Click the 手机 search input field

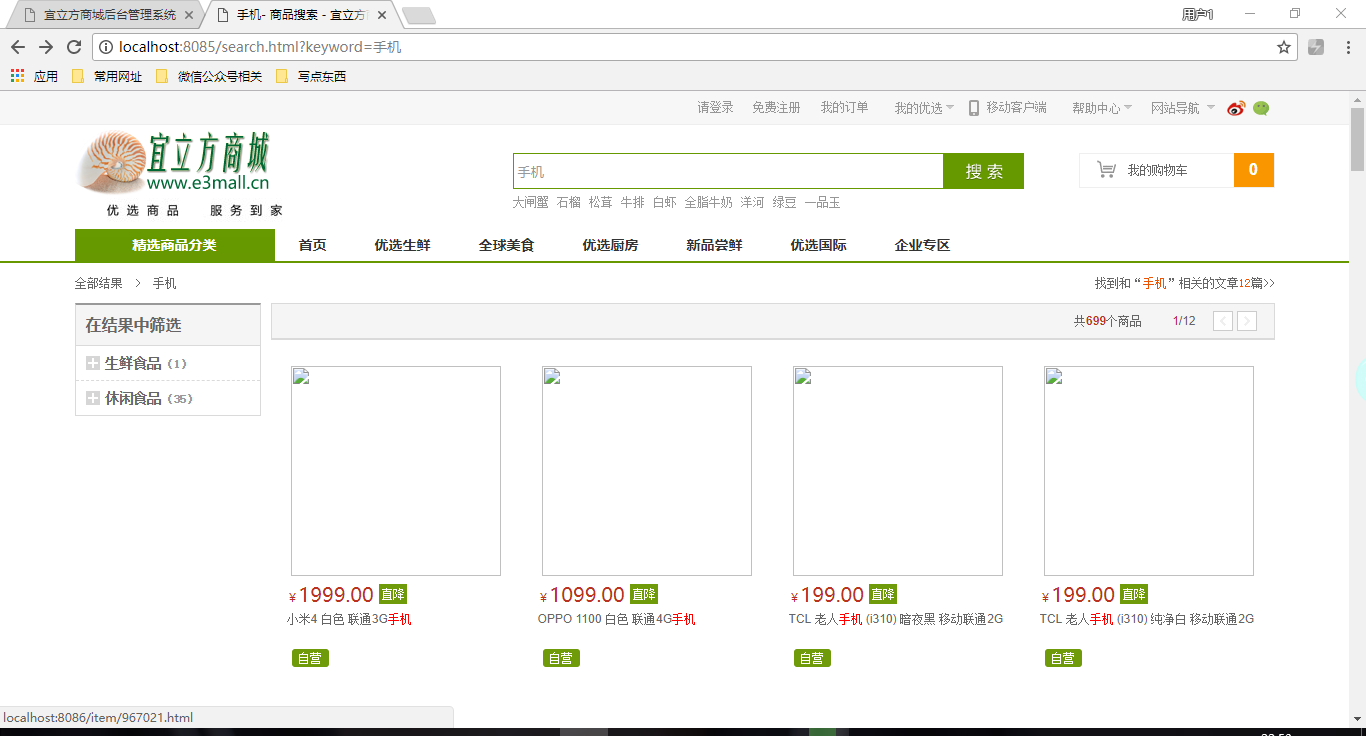(728, 171)
